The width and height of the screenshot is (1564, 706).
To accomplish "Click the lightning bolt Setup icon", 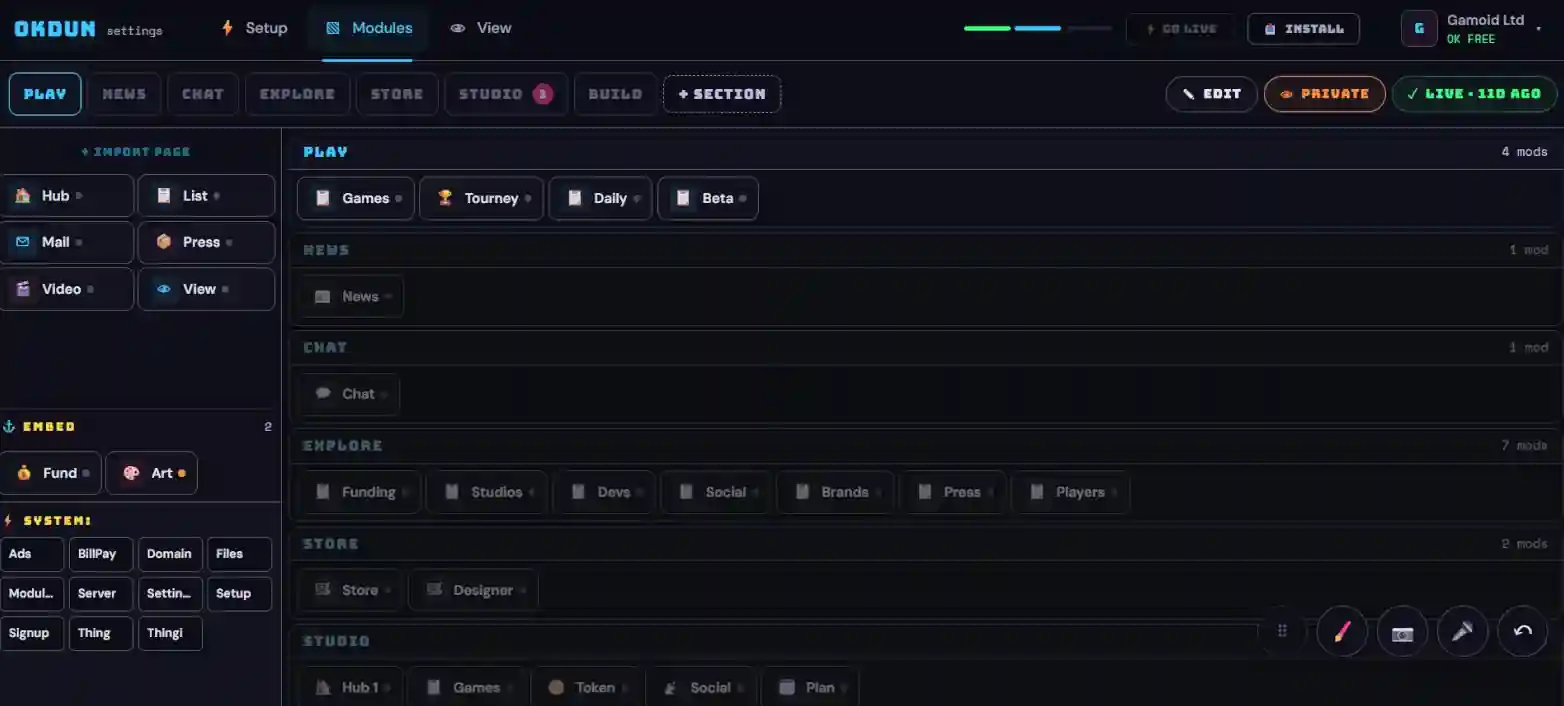I will coord(228,28).
